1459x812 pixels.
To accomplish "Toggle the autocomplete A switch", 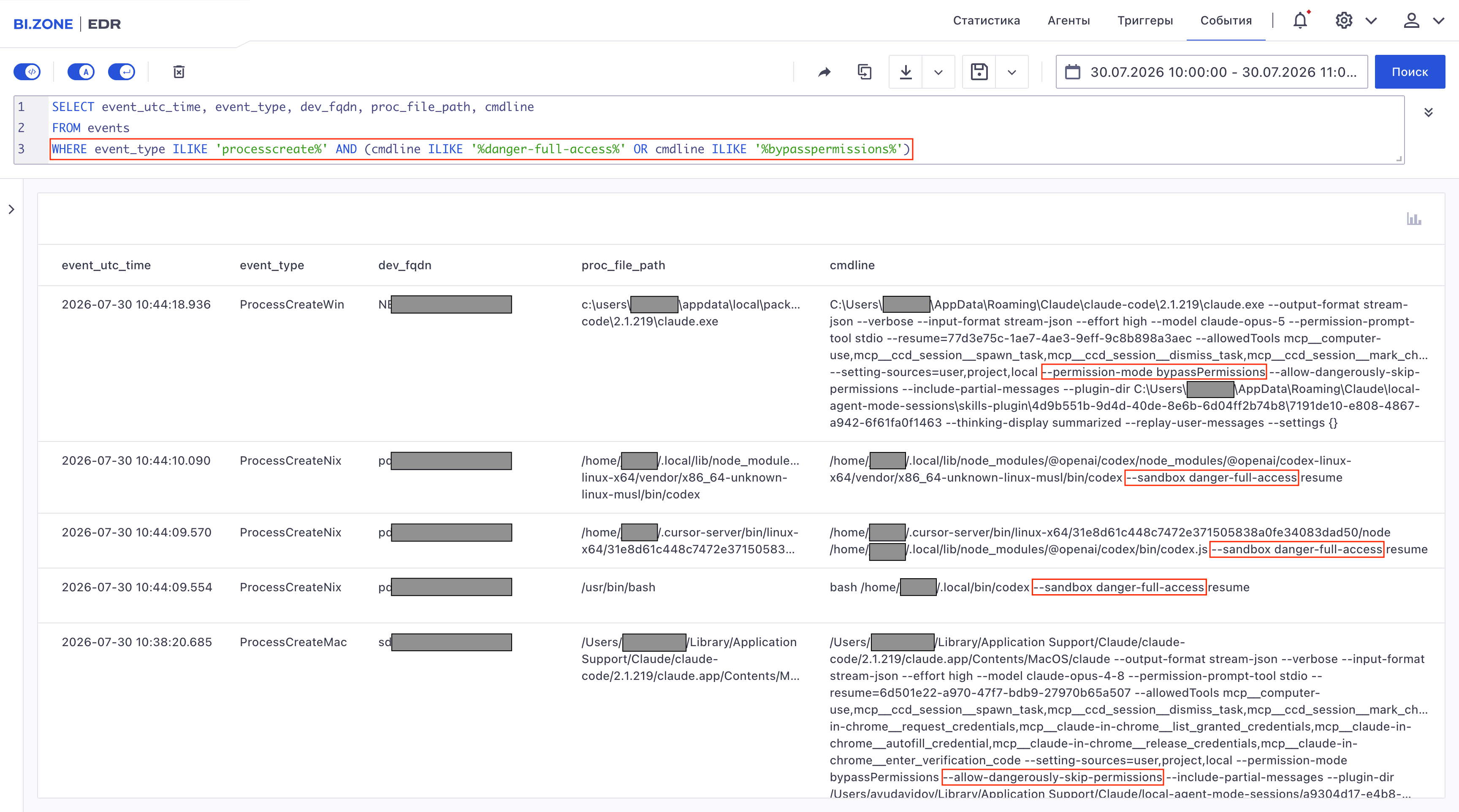I will (81, 72).
